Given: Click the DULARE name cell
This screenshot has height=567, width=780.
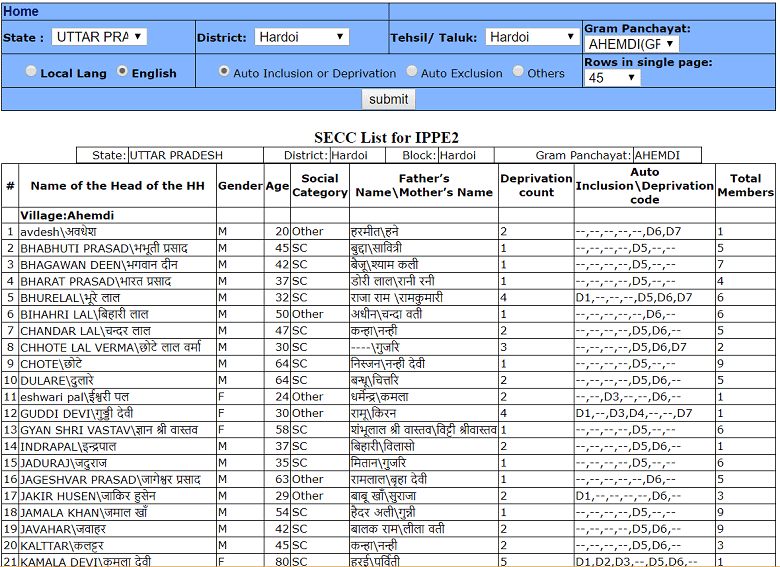Looking at the screenshot, I should (117, 380).
